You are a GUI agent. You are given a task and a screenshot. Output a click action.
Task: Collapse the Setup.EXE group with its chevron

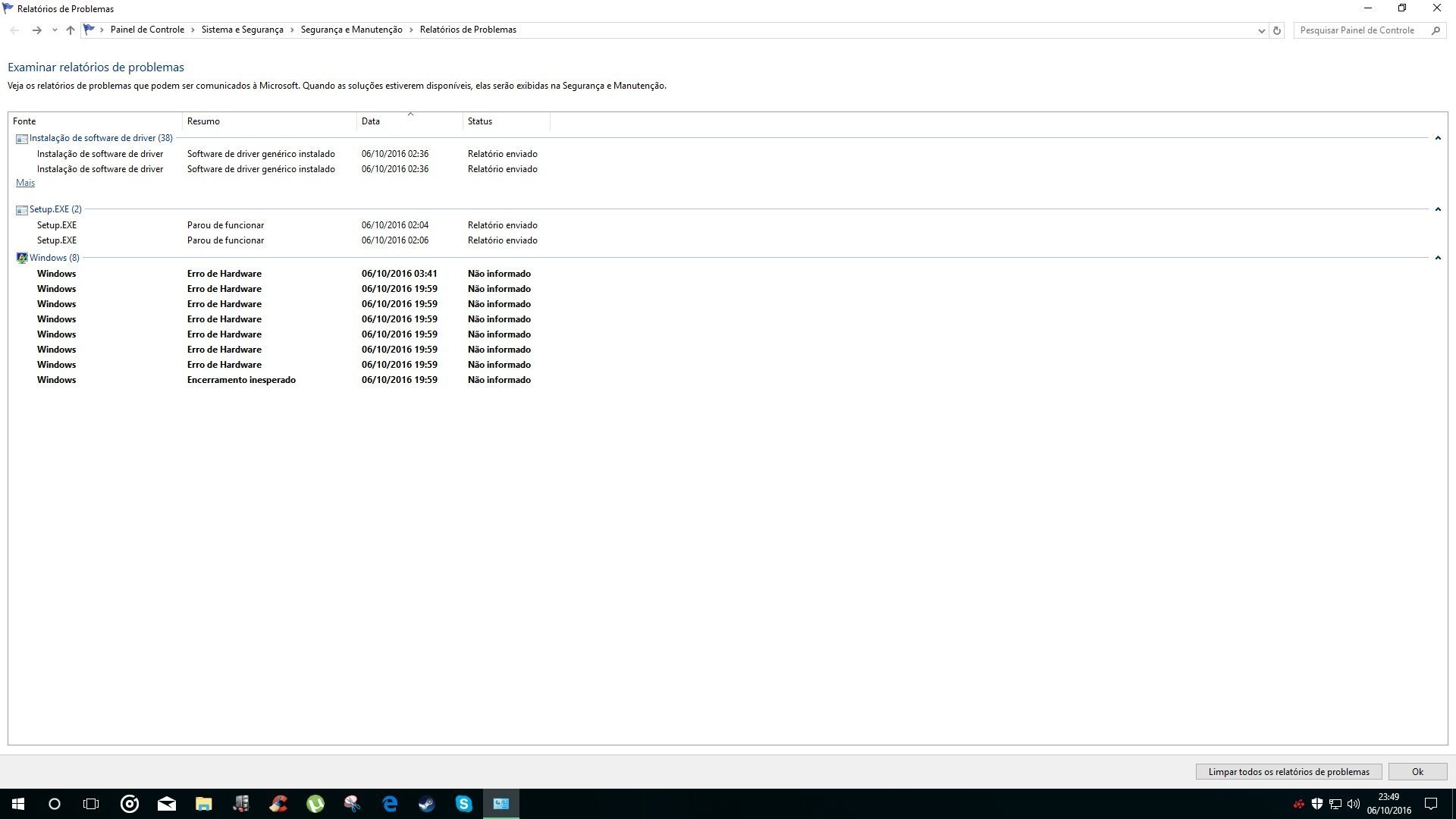(1438, 209)
